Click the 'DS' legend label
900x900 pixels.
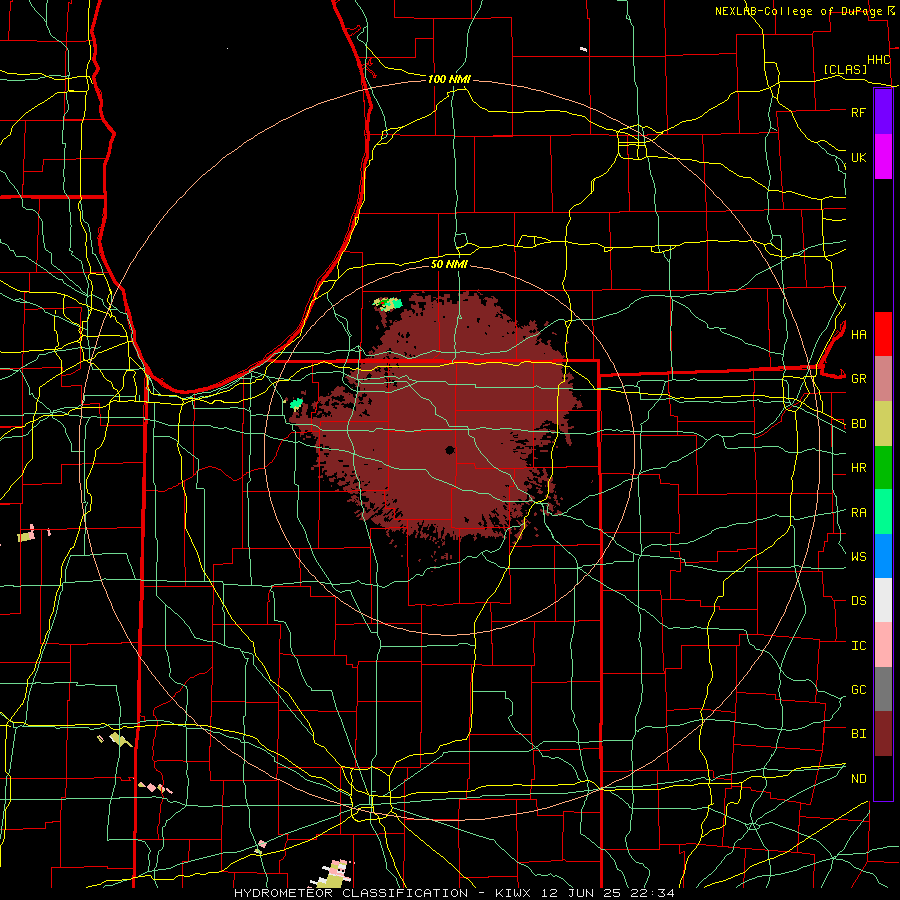(x=858, y=601)
